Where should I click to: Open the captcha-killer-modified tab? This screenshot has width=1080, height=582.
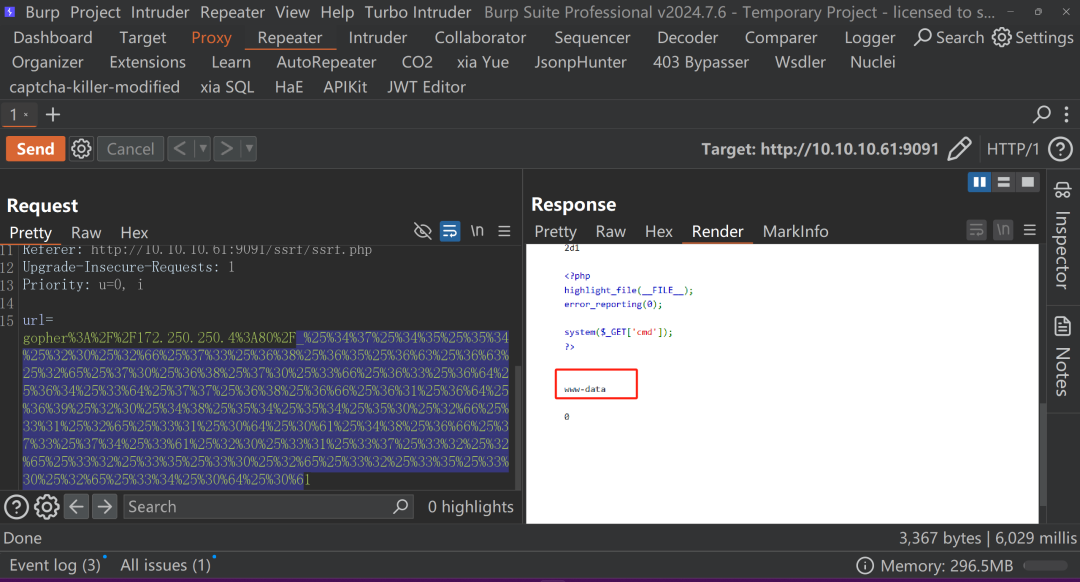[x=94, y=87]
